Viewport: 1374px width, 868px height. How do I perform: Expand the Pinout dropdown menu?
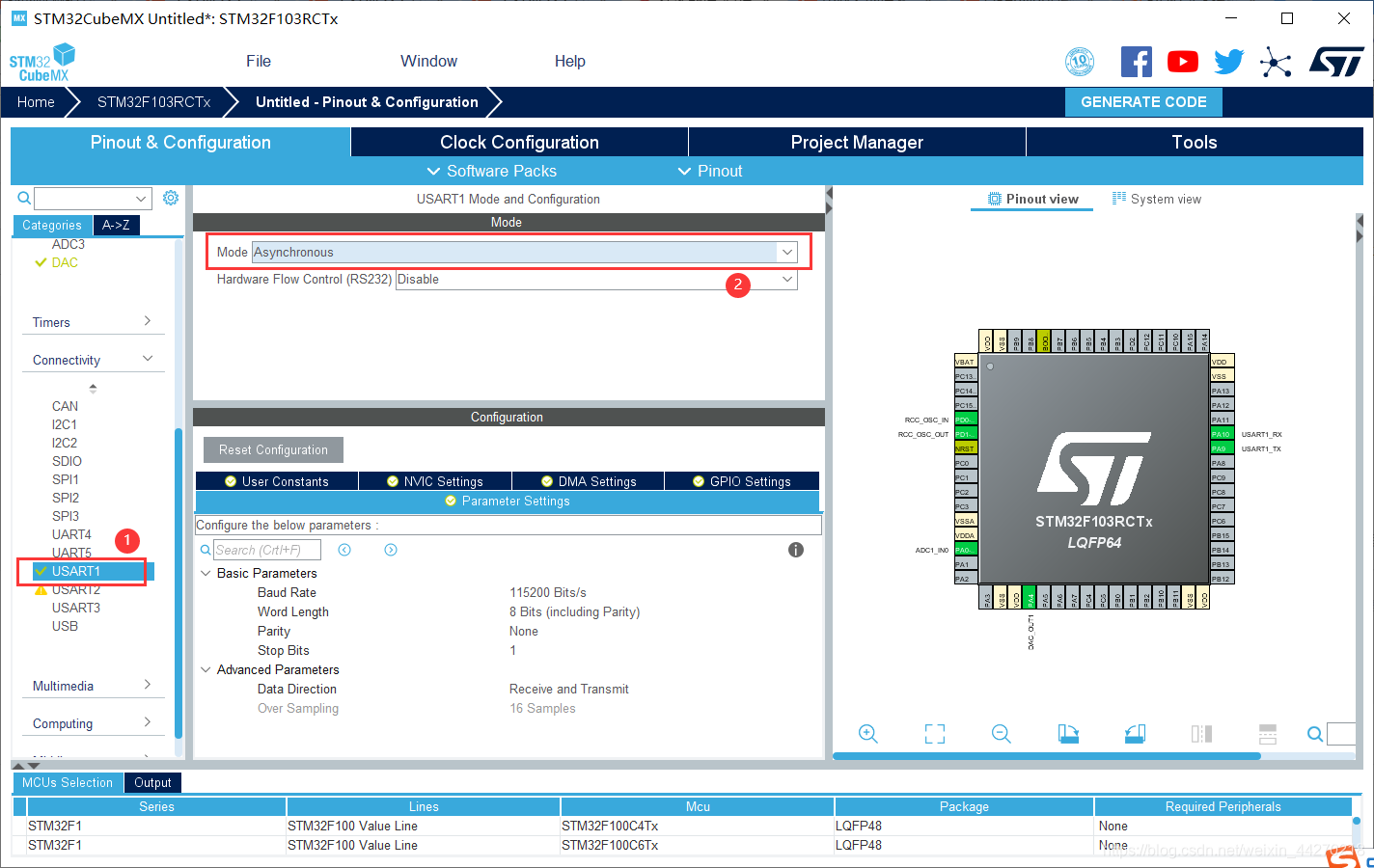(x=710, y=171)
